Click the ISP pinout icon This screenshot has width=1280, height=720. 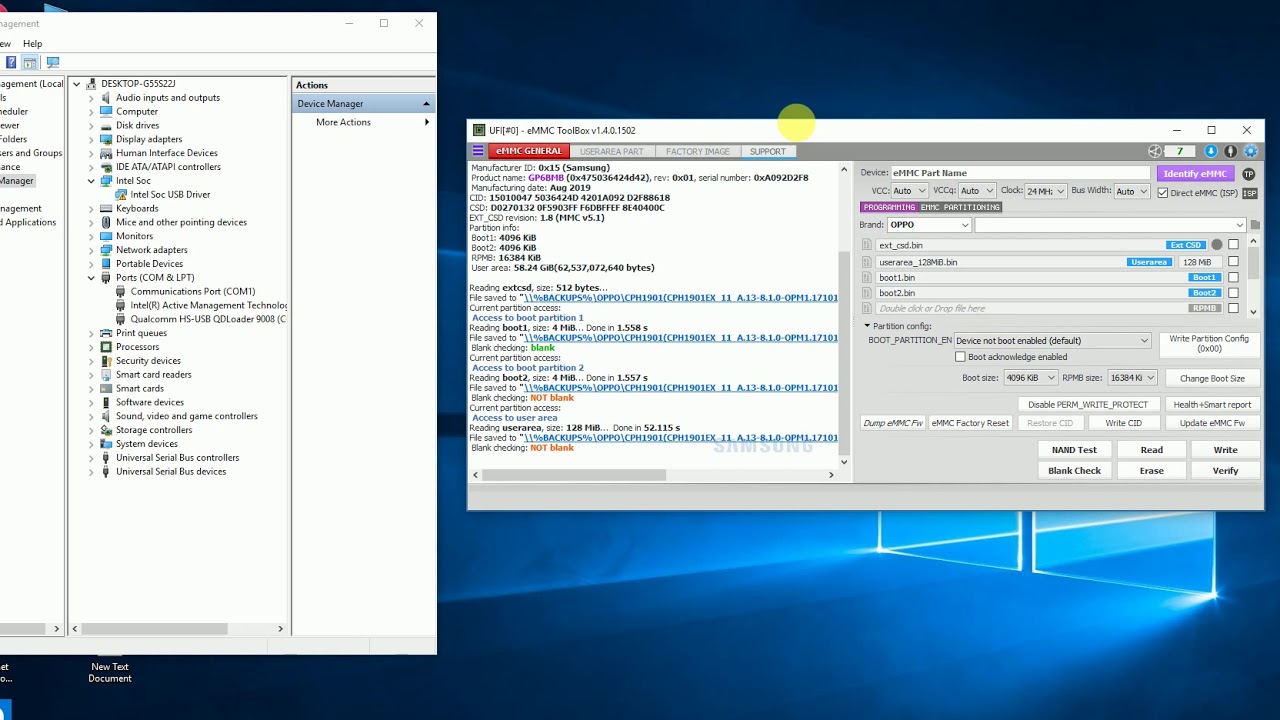1250,193
